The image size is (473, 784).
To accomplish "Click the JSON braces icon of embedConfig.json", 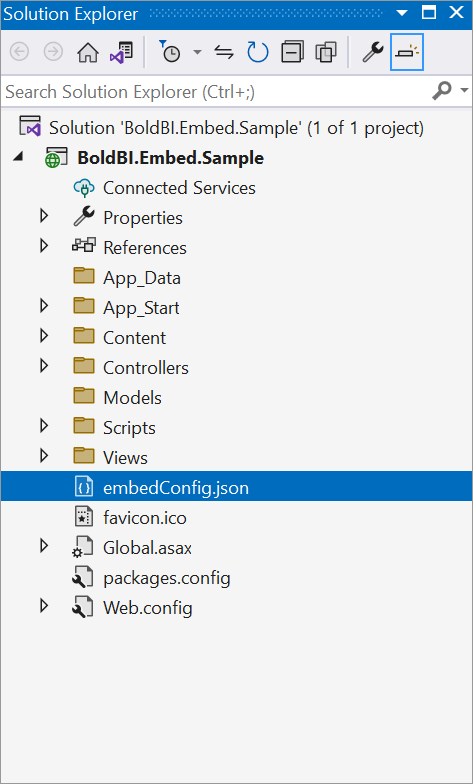I will [84, 486].
